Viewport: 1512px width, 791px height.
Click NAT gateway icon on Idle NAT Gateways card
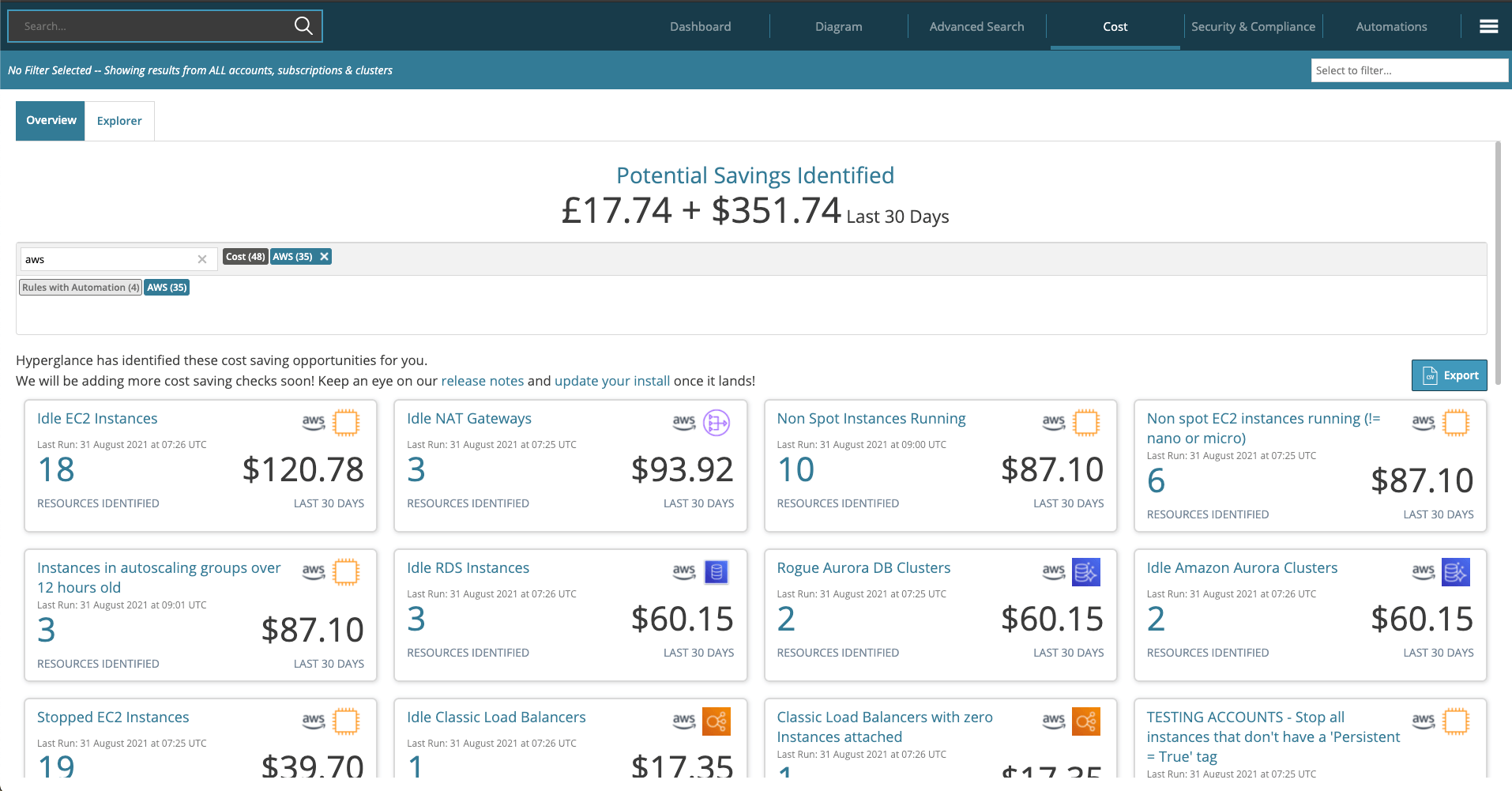pos(717,423)
